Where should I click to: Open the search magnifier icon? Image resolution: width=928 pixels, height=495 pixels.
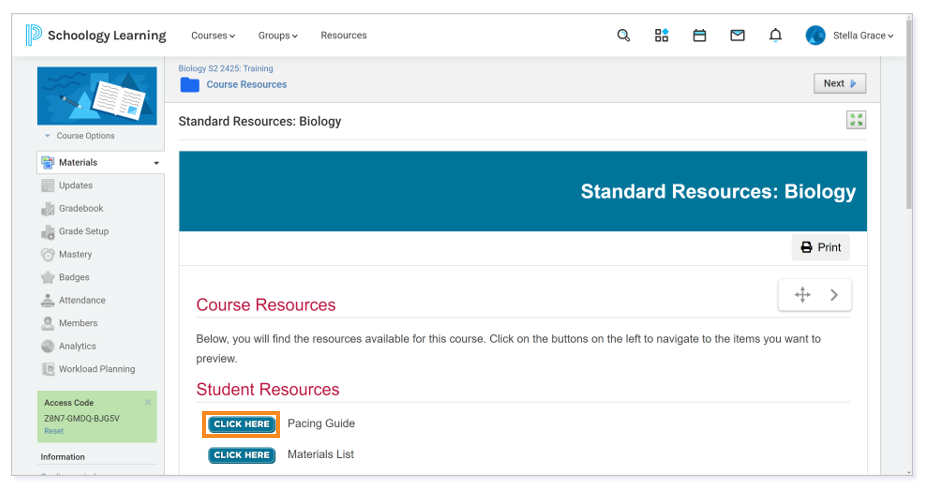[x=623, y=36]
